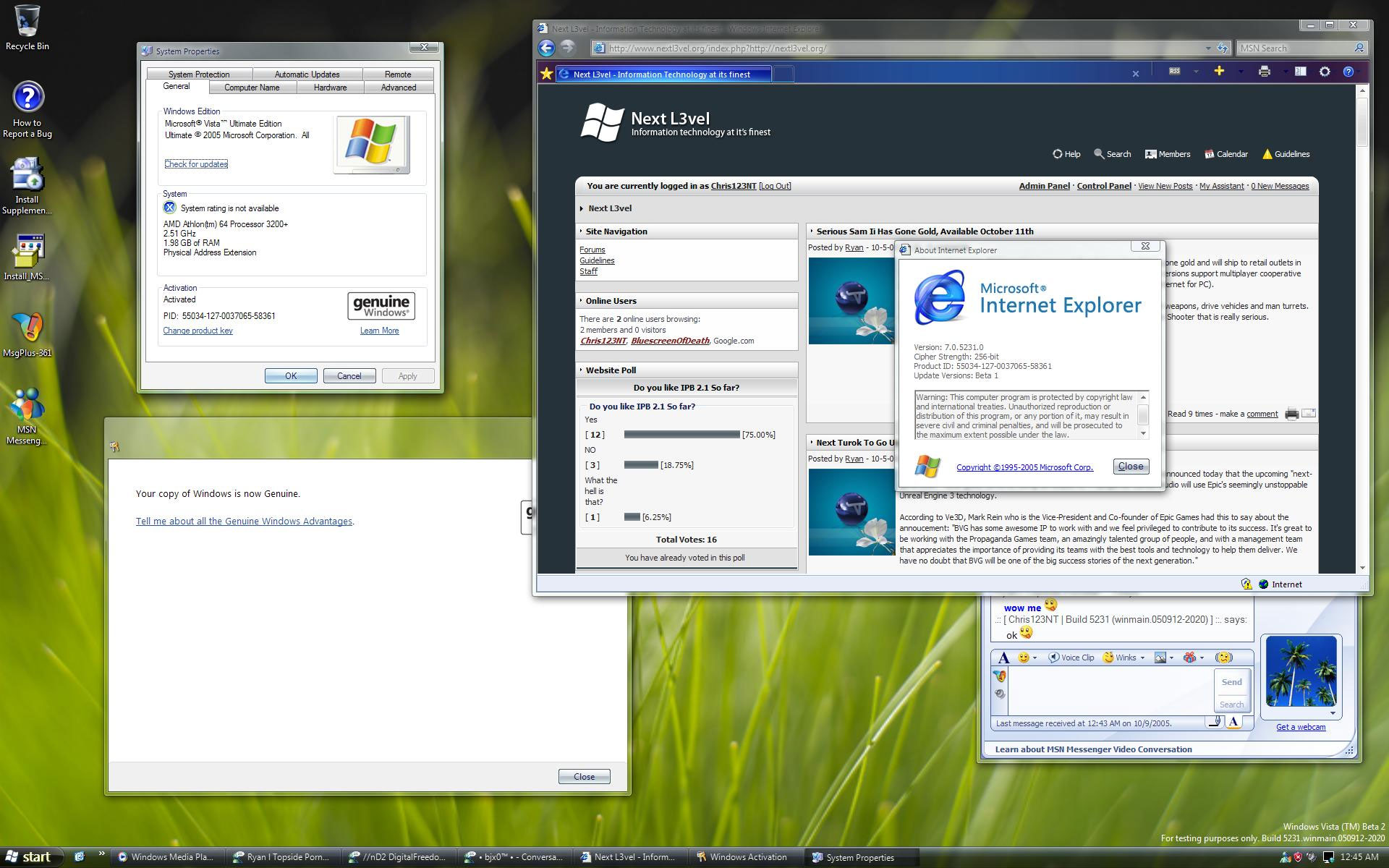This screenshot has height=868, width=1389.
Task: Switch to the Computer Name tab
Action: tap(251, 88)
